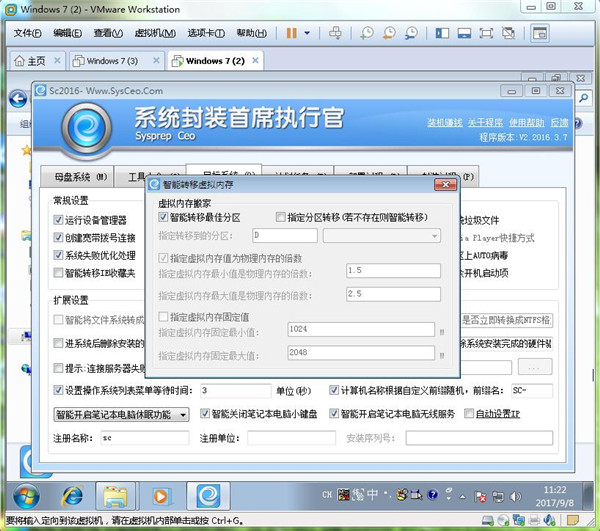Click network tray icon in guest taskbar
600x531 pixels.
pyautogui.click(x=497, y=497)
